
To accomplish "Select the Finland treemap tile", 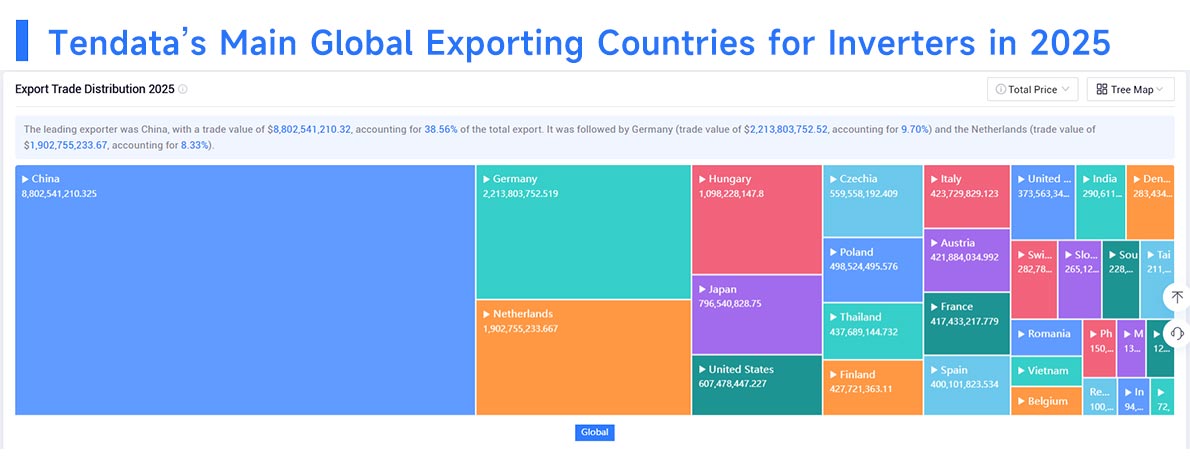I will tap(873, 388).
